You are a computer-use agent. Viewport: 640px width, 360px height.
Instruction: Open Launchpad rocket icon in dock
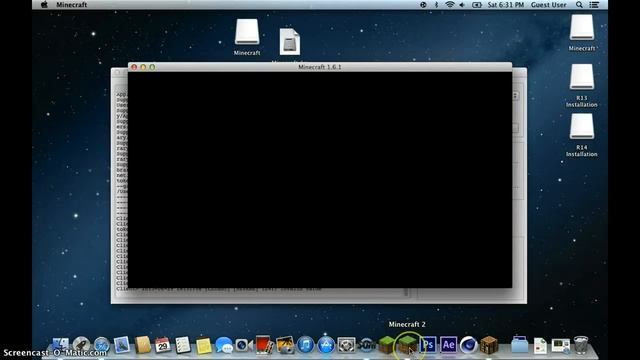point(81,345)
